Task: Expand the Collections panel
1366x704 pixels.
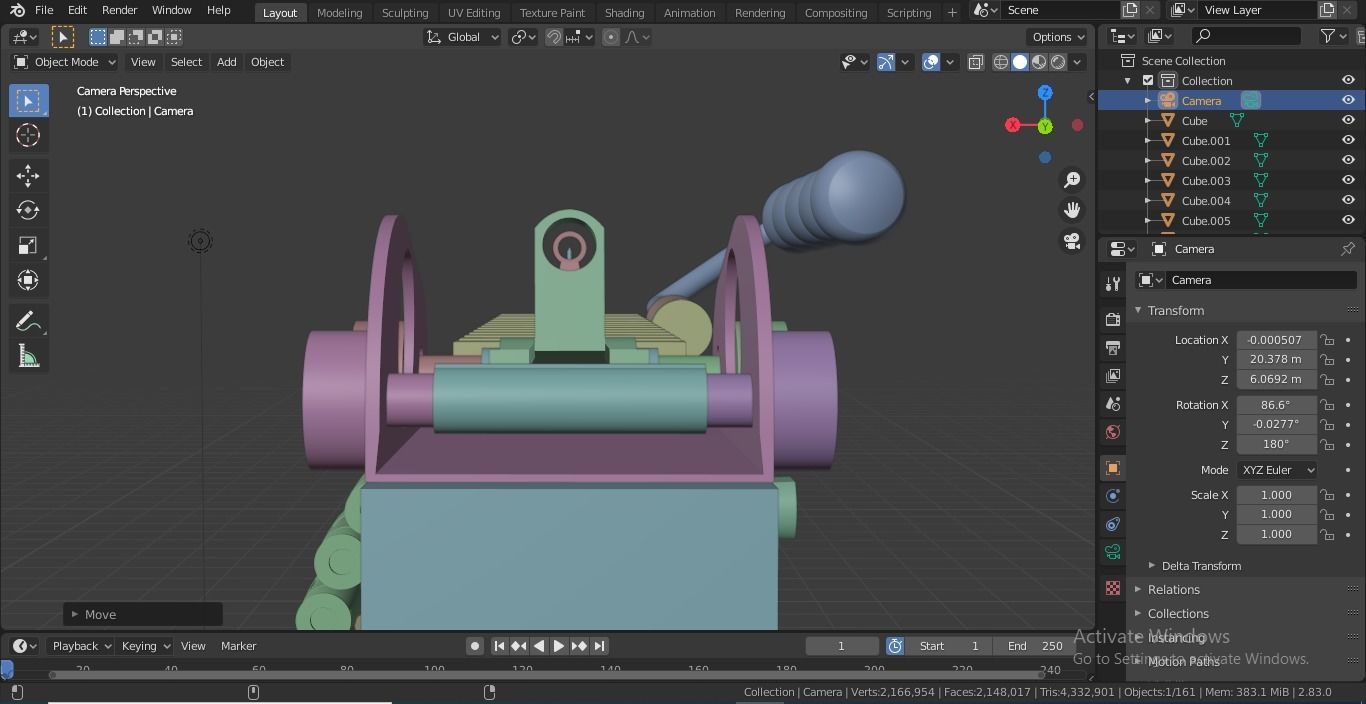Action: pyautogui.click(x=1138, y=614)
